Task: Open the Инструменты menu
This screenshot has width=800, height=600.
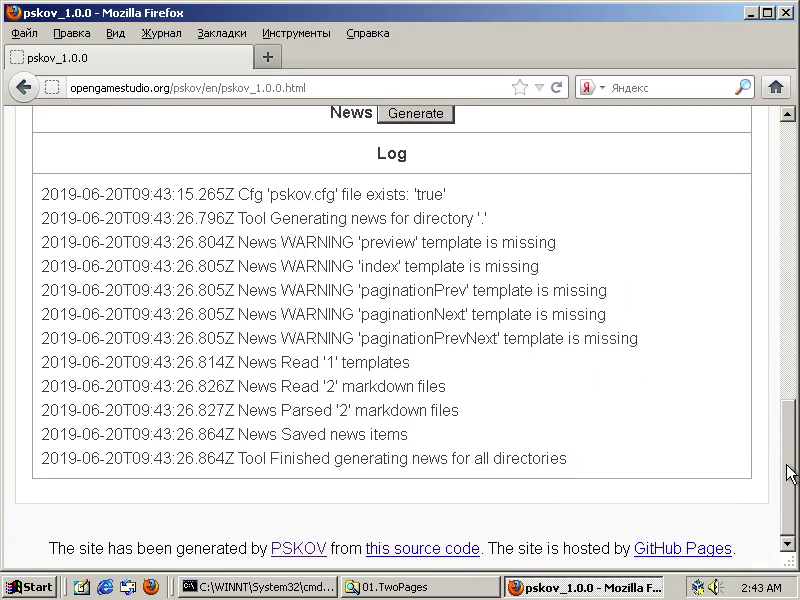Action: pos(296,33)
